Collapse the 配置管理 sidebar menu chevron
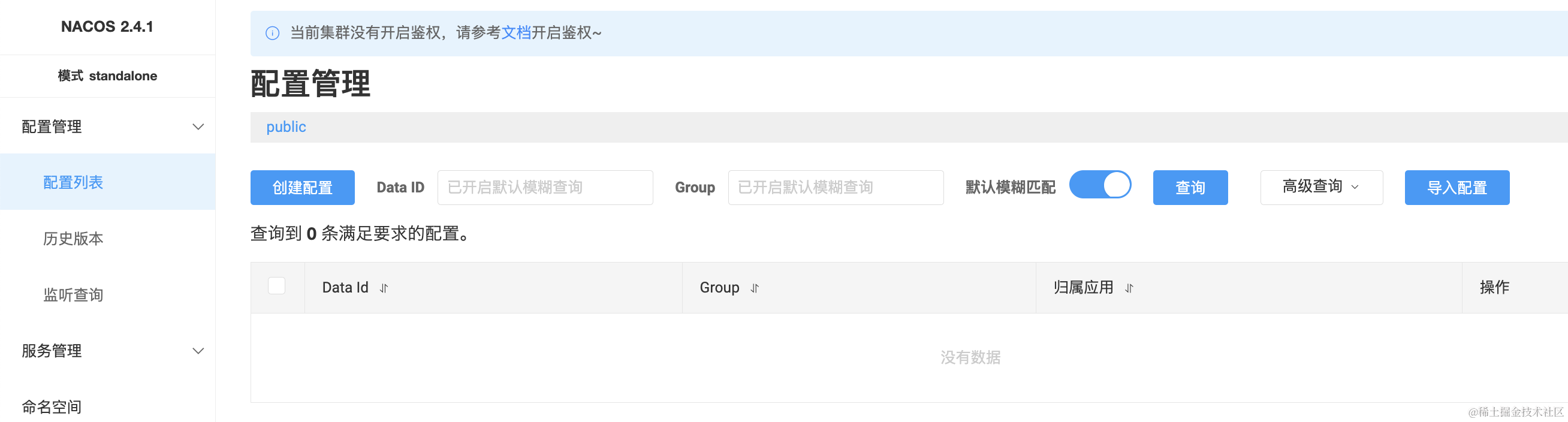1568x422 pixels. coord(198,126)
